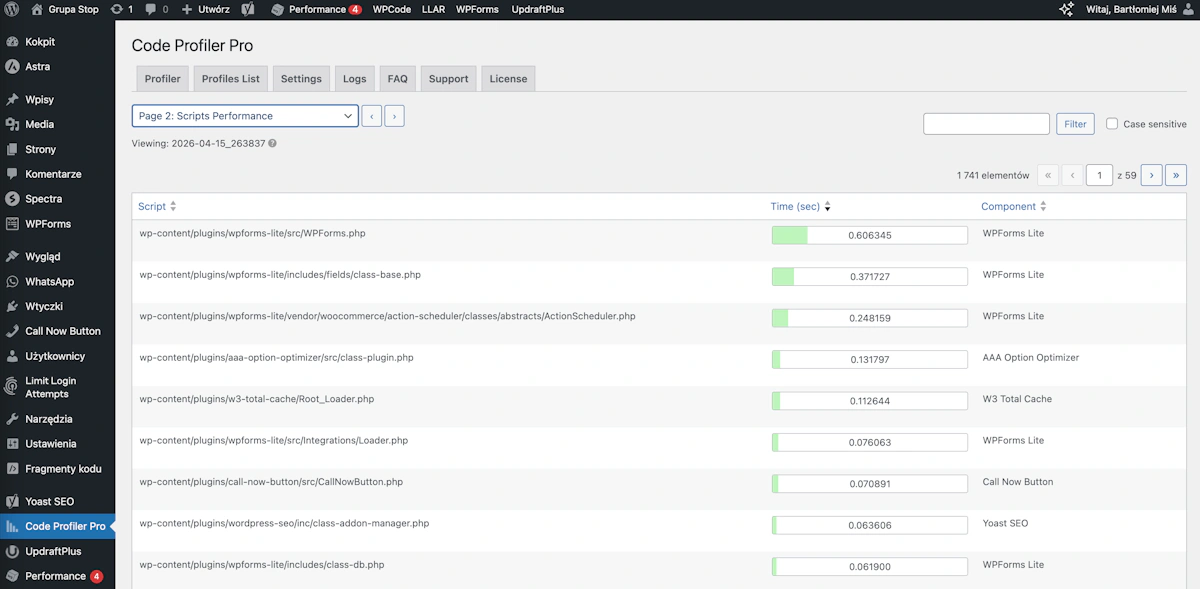This screenshot has height=589, width=1200.
Task: Go to previous profiler page with left chevron
Action: [371, 116]
